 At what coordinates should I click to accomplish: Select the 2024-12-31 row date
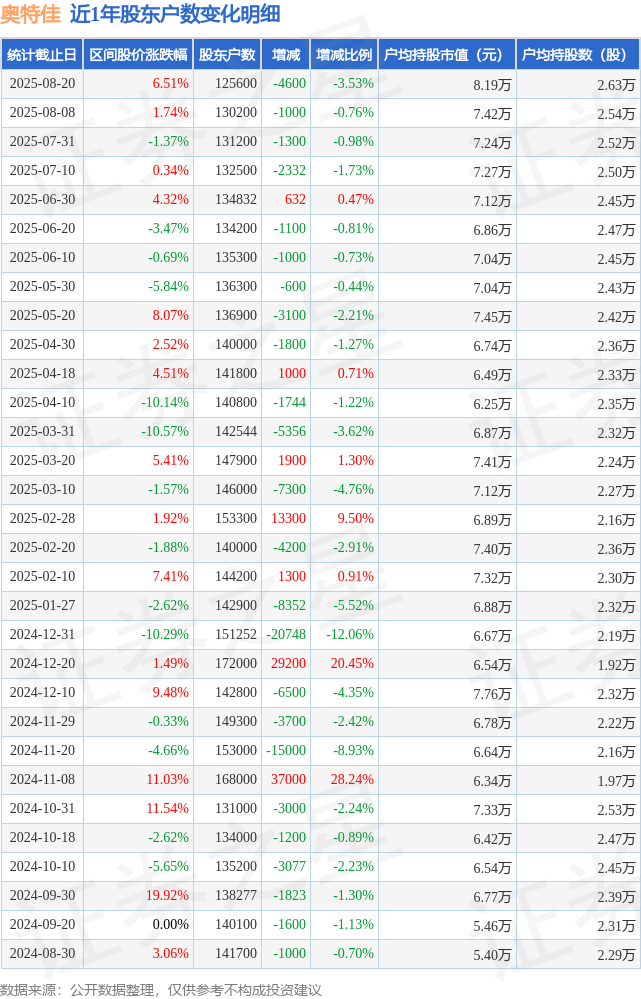coord(42,635)
